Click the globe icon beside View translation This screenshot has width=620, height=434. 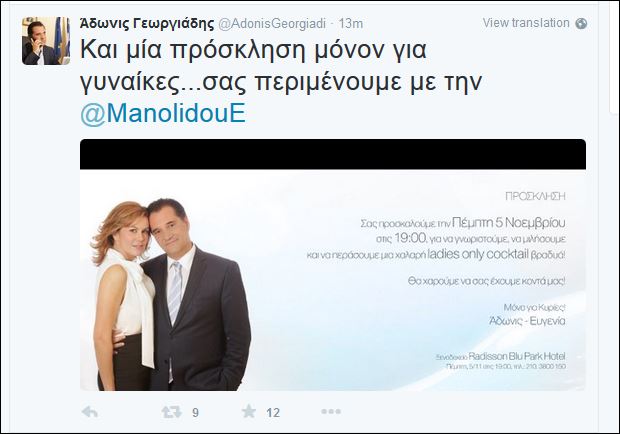coord(581,23)
